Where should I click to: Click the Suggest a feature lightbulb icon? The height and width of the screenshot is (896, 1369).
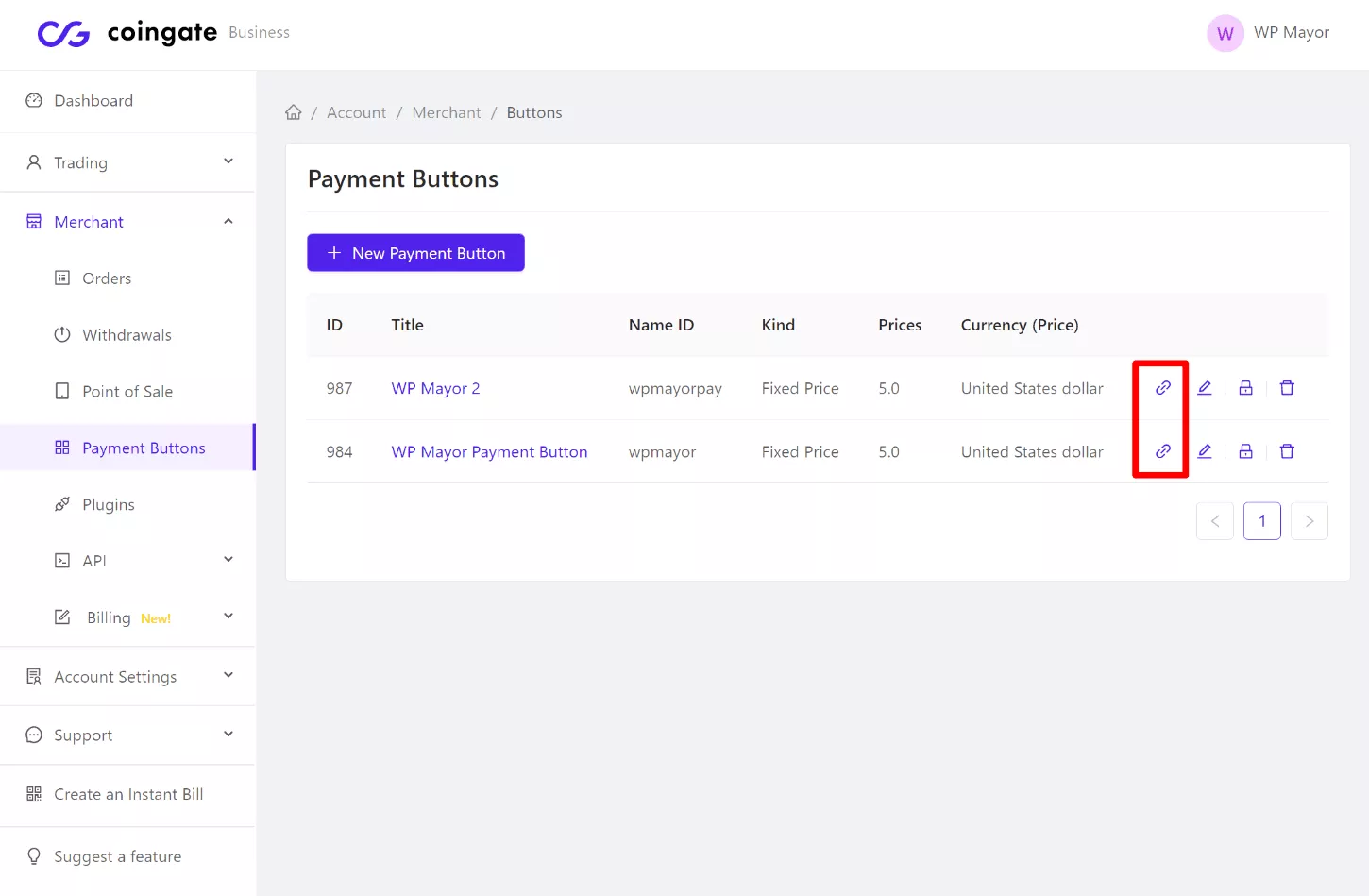click(34, 856)
